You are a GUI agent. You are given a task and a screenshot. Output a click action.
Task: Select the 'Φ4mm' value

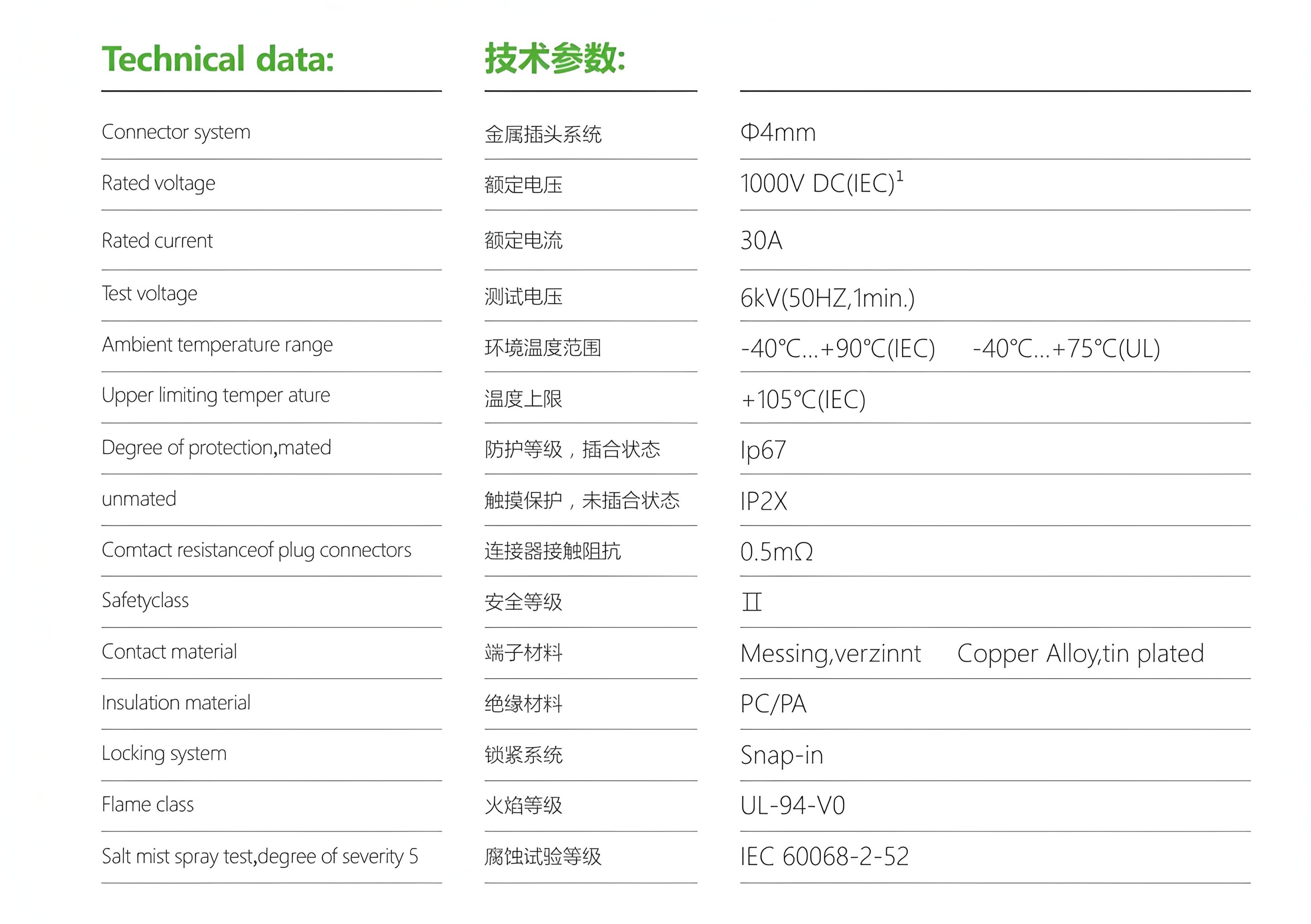pos(778,132)
